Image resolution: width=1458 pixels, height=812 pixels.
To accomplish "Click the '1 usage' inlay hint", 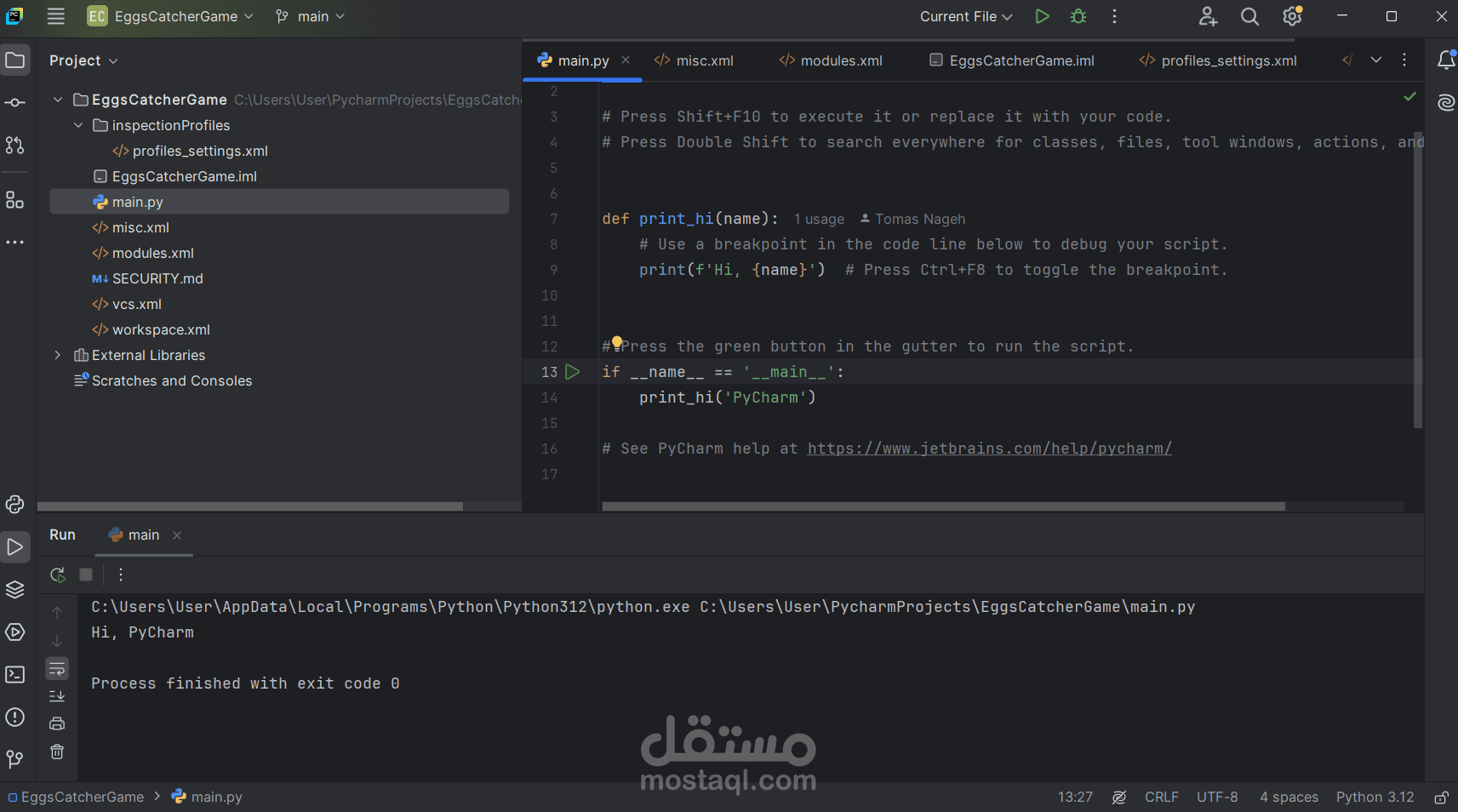I will [819, 220].
